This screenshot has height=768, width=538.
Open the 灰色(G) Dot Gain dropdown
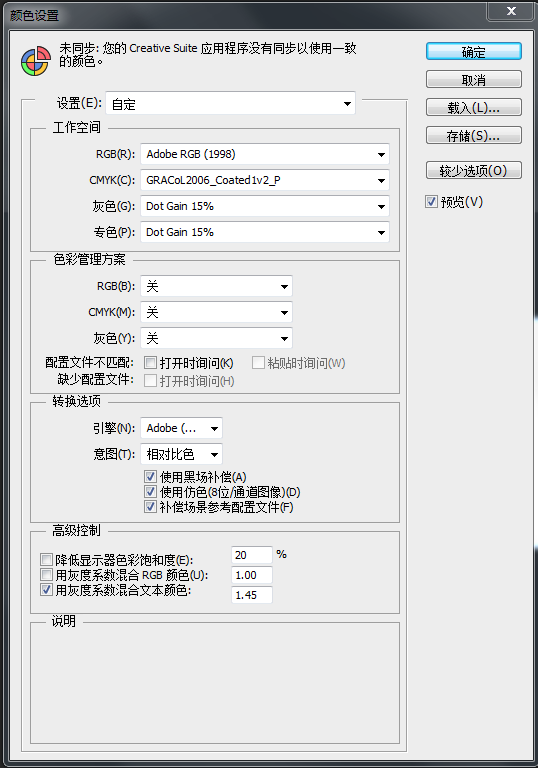click(x=265, y=206)
